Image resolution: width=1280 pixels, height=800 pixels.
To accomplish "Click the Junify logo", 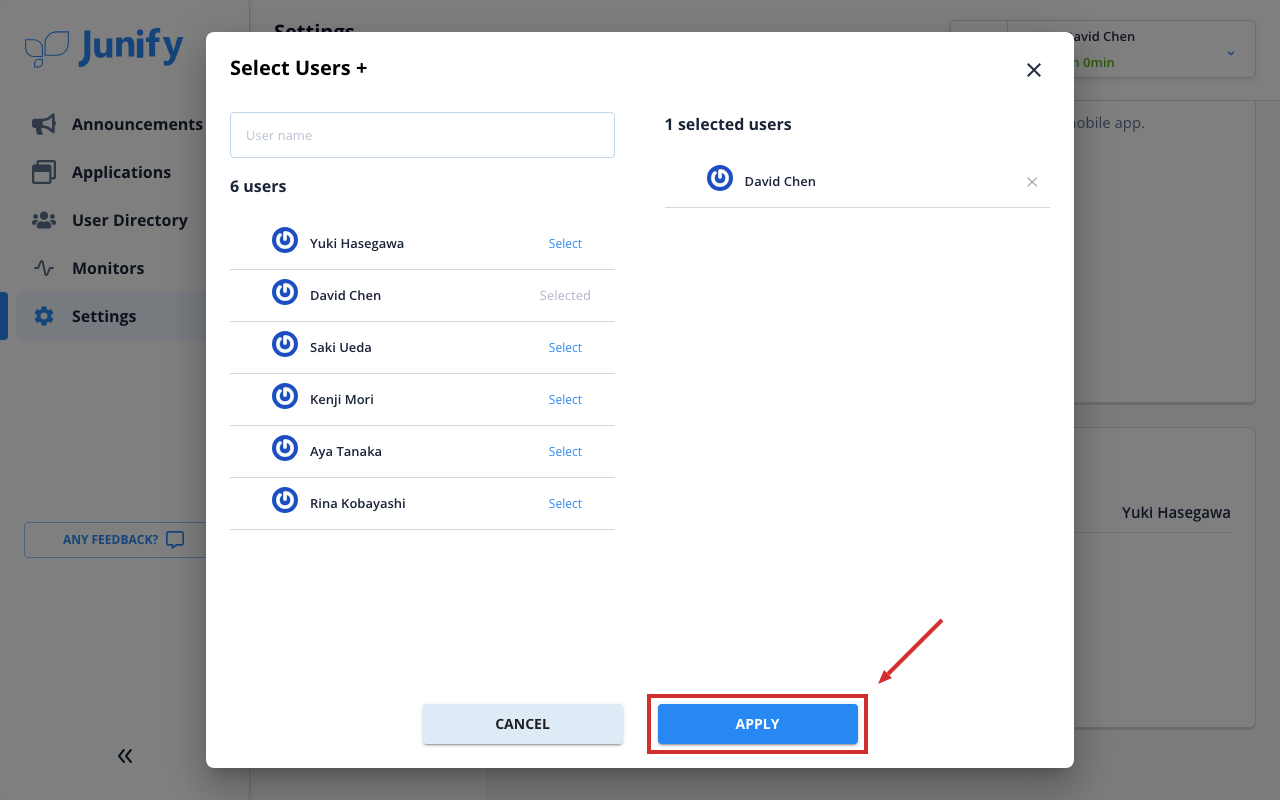I will (104, 47).
